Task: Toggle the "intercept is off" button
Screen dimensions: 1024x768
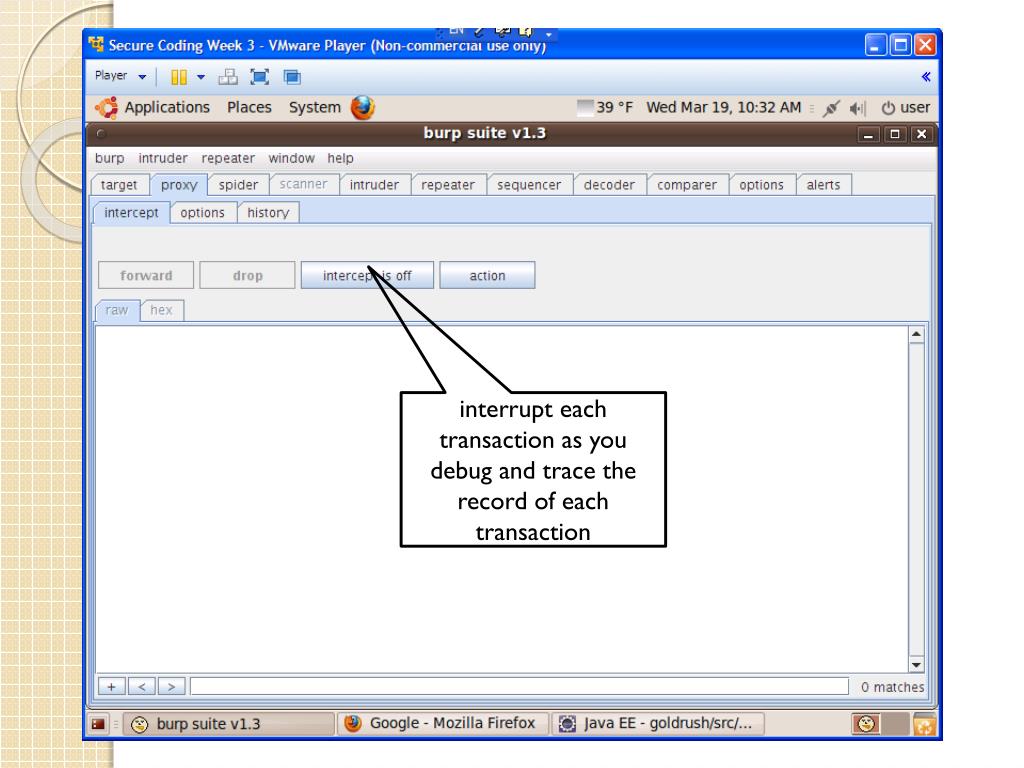Action: pos(367,276)
